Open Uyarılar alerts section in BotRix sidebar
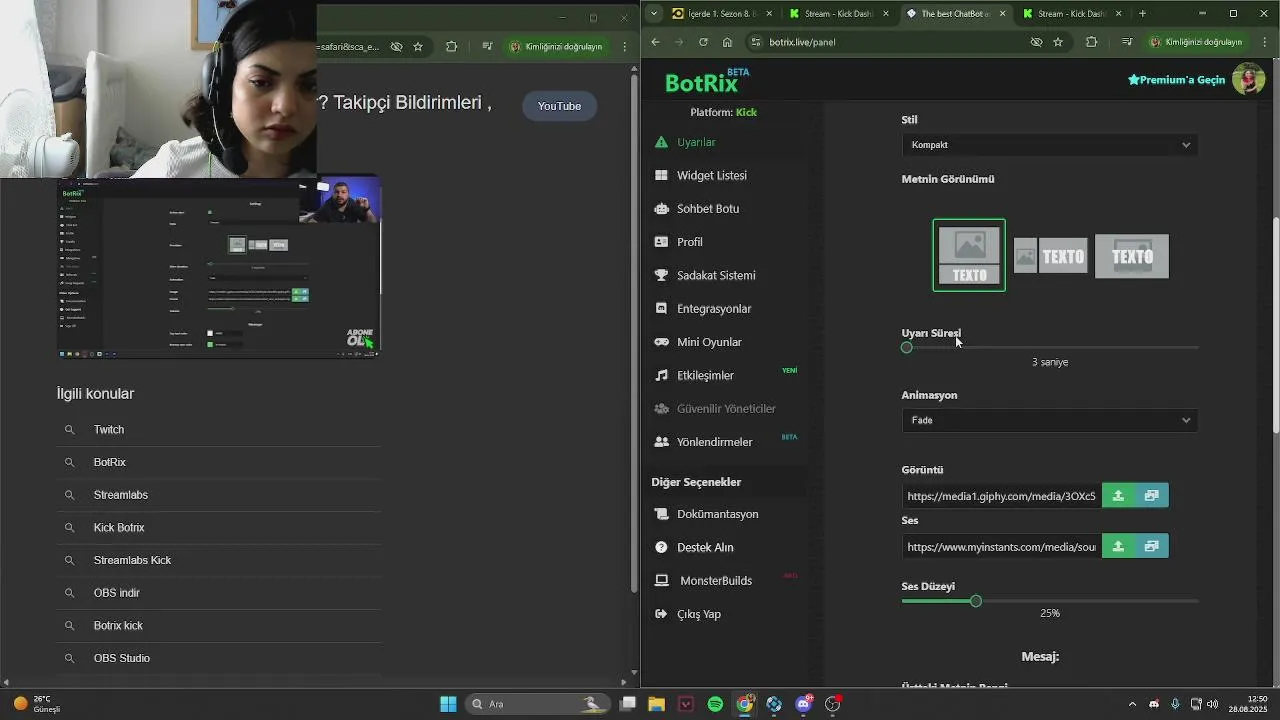 pyautogui.click(x=696, y=142)
